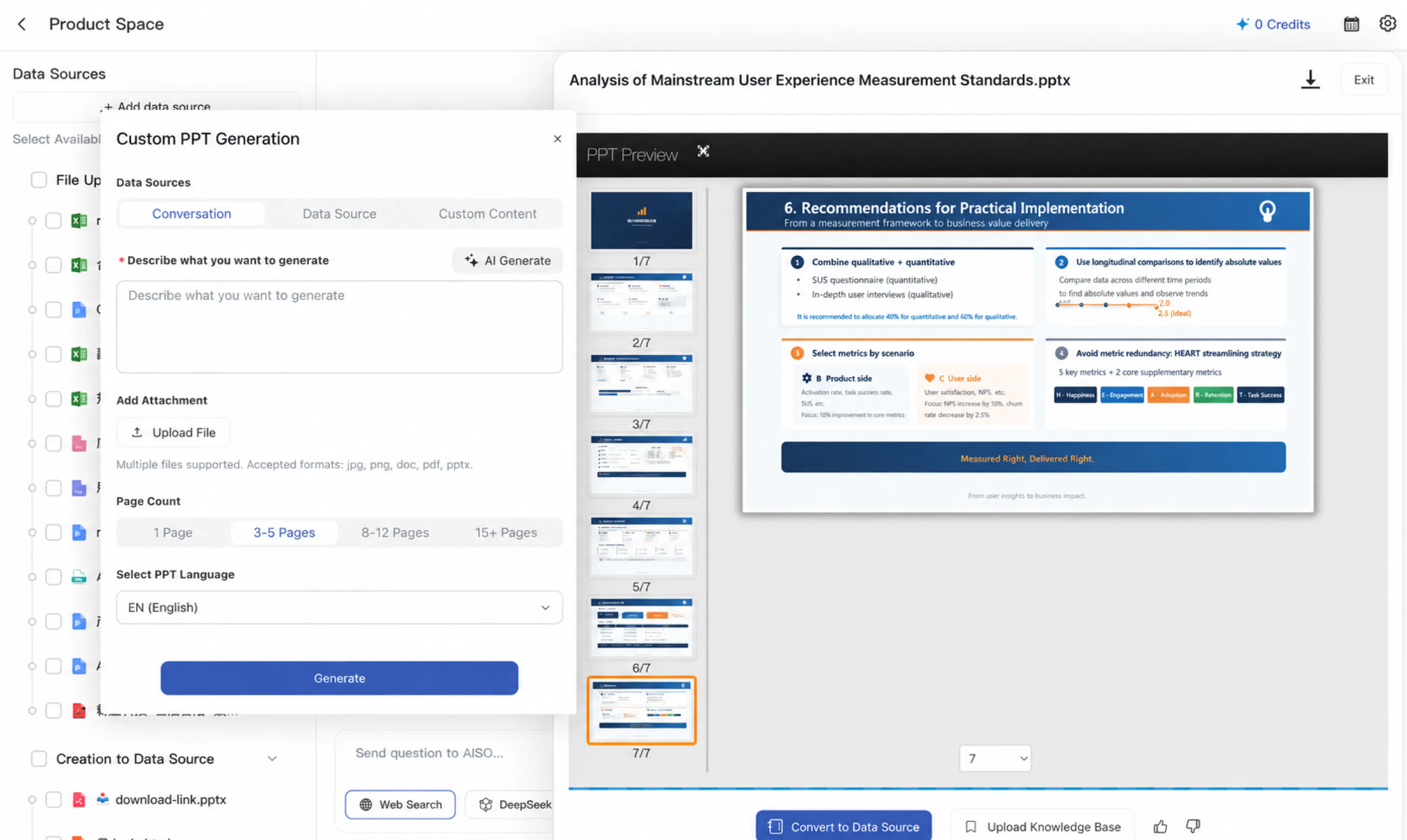Click the red PDF icon in the File Upload list

click(79, 710)
